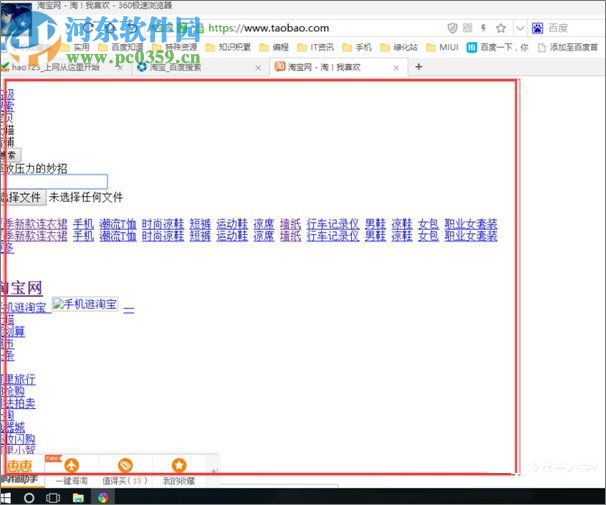Click the 职业女套装 link in first row

click(x=470, y=224)
